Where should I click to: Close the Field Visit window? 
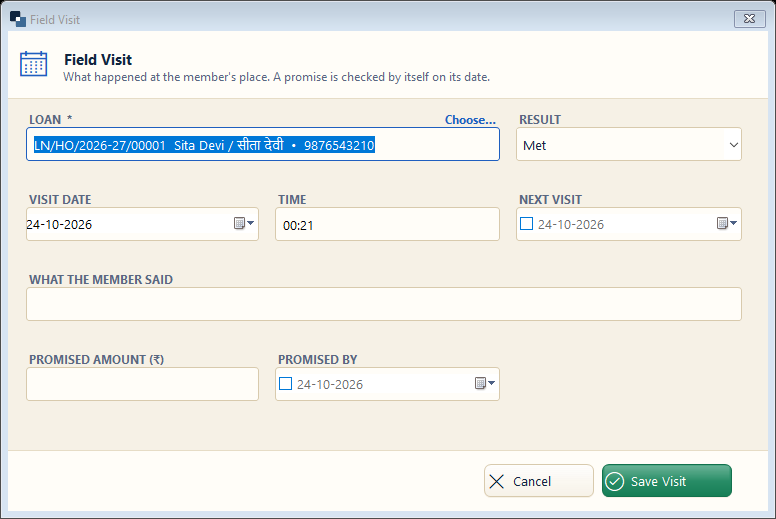click(x=749, y=19)
